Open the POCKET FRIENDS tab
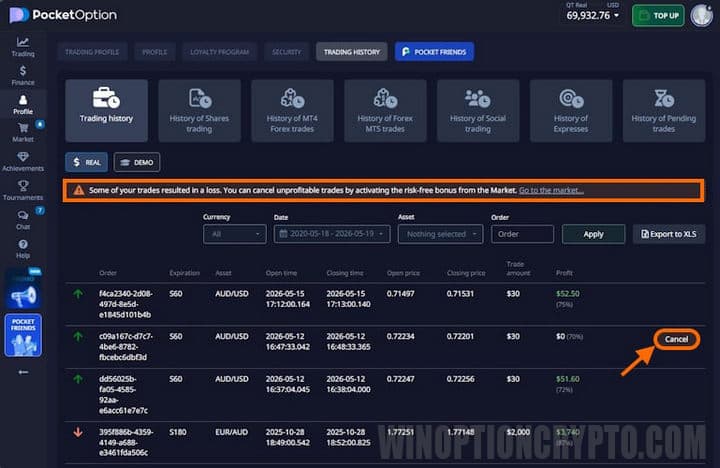This screenshot has height=468, width=720. click(x=434, y=52)
